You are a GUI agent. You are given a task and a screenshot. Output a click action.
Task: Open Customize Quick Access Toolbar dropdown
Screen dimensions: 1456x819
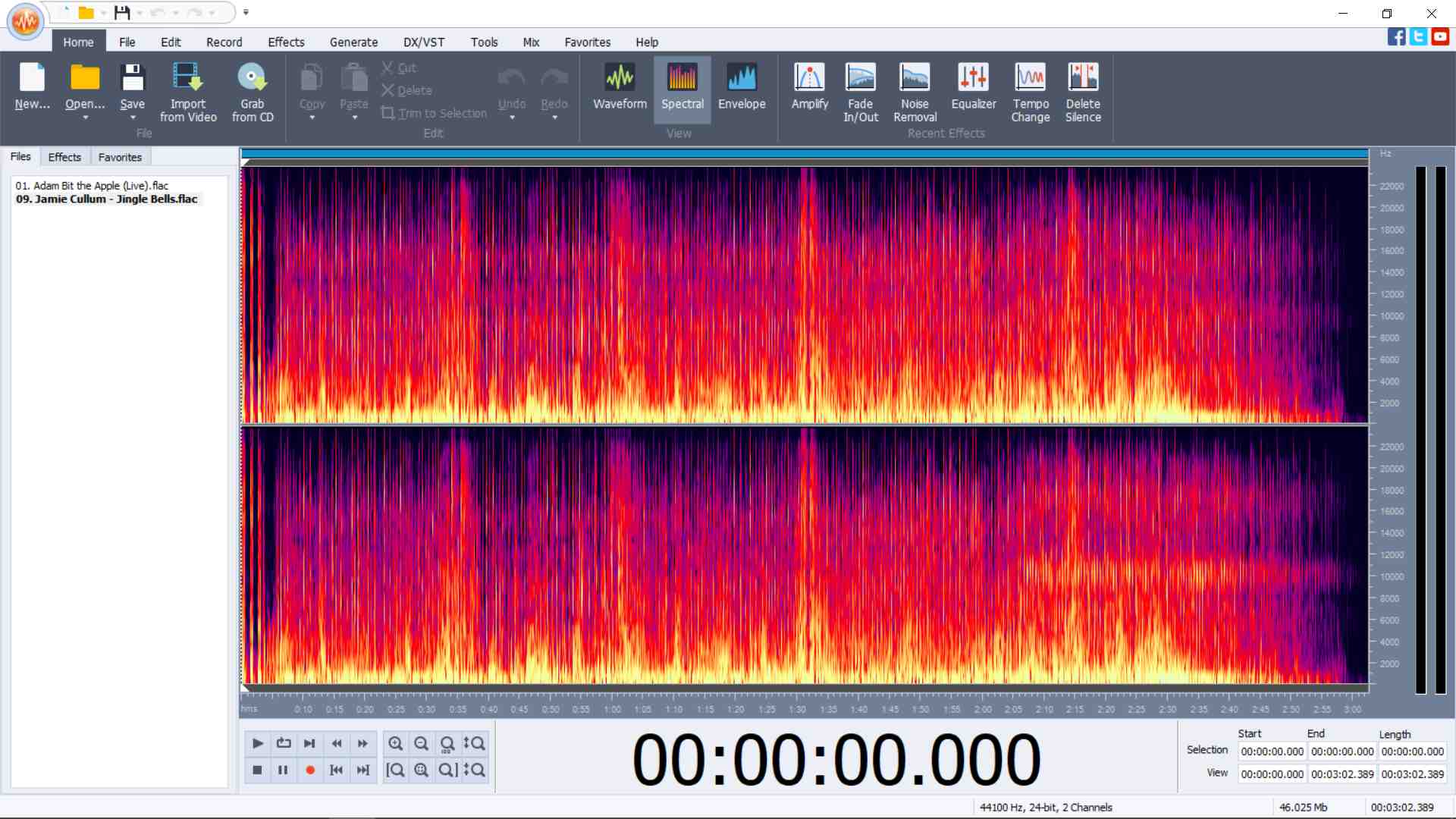246,12
